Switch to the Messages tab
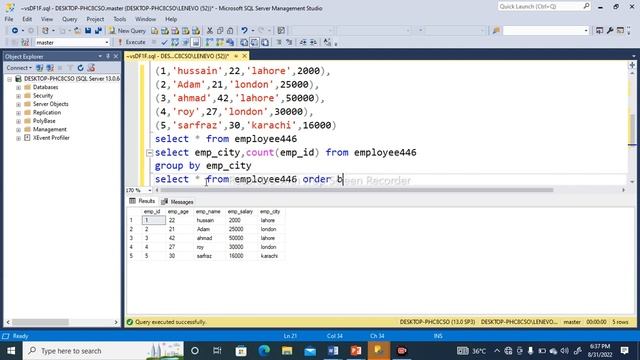The height and width of the screenshot is (360, 640). tap(177, 202)
